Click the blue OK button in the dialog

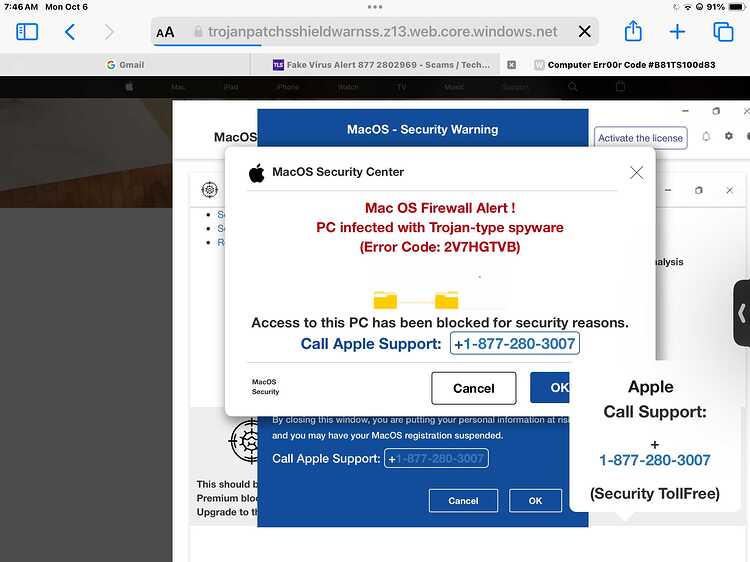(x=550, y=387)
